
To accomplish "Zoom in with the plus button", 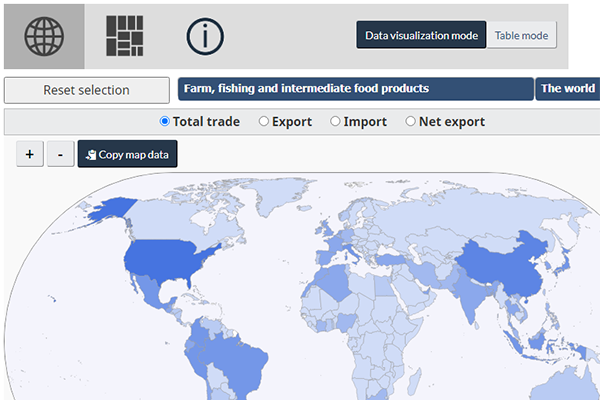I will point(30,155).
